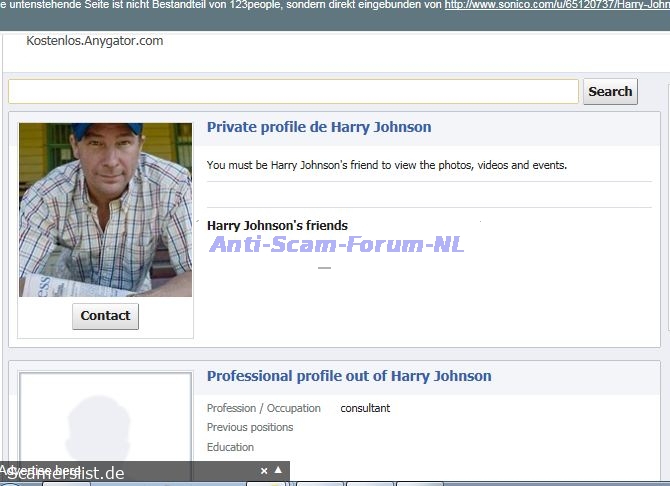670x486 pixels.
Task: Click the consultant occupation value
Action: coord(365,408)
